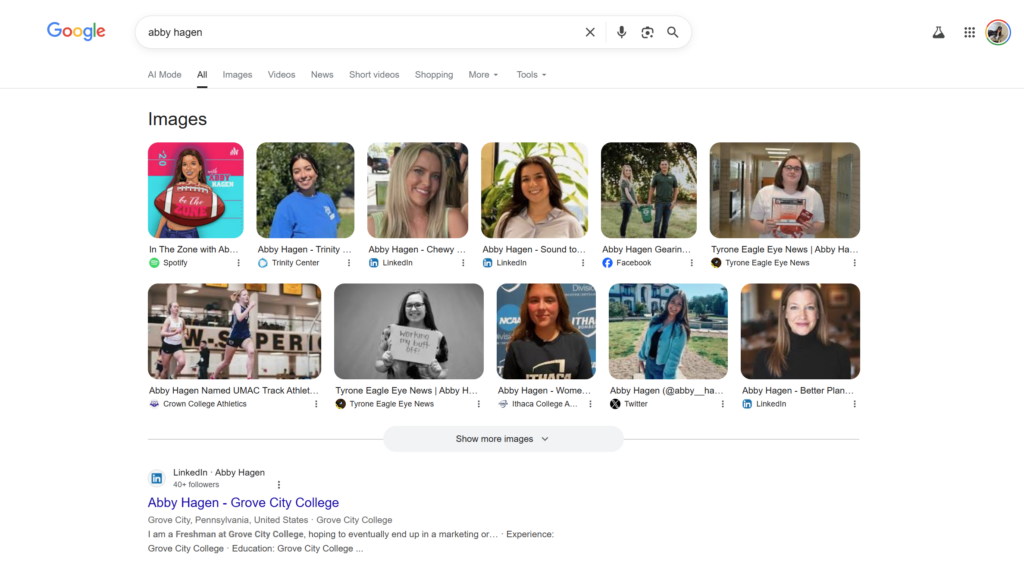Open the Google apps grid

pyautogui.click(x=969, y=32)
